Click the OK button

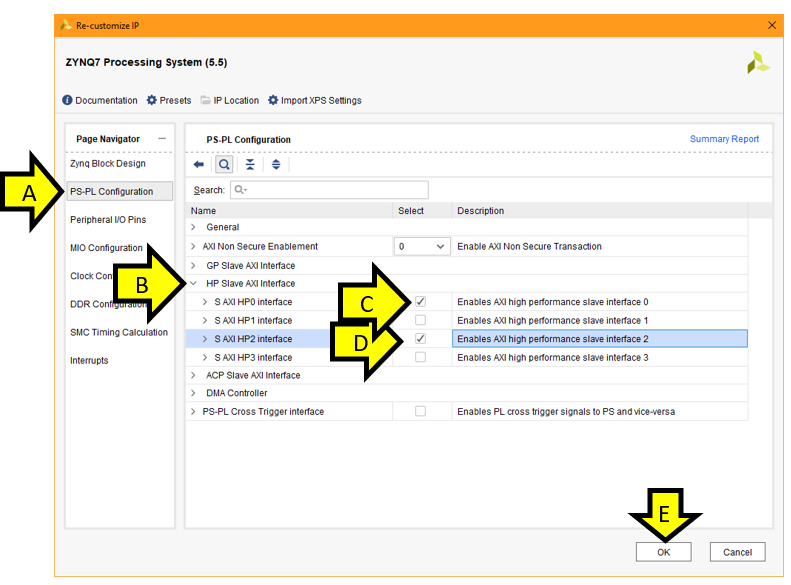click(x=663, y=552)
